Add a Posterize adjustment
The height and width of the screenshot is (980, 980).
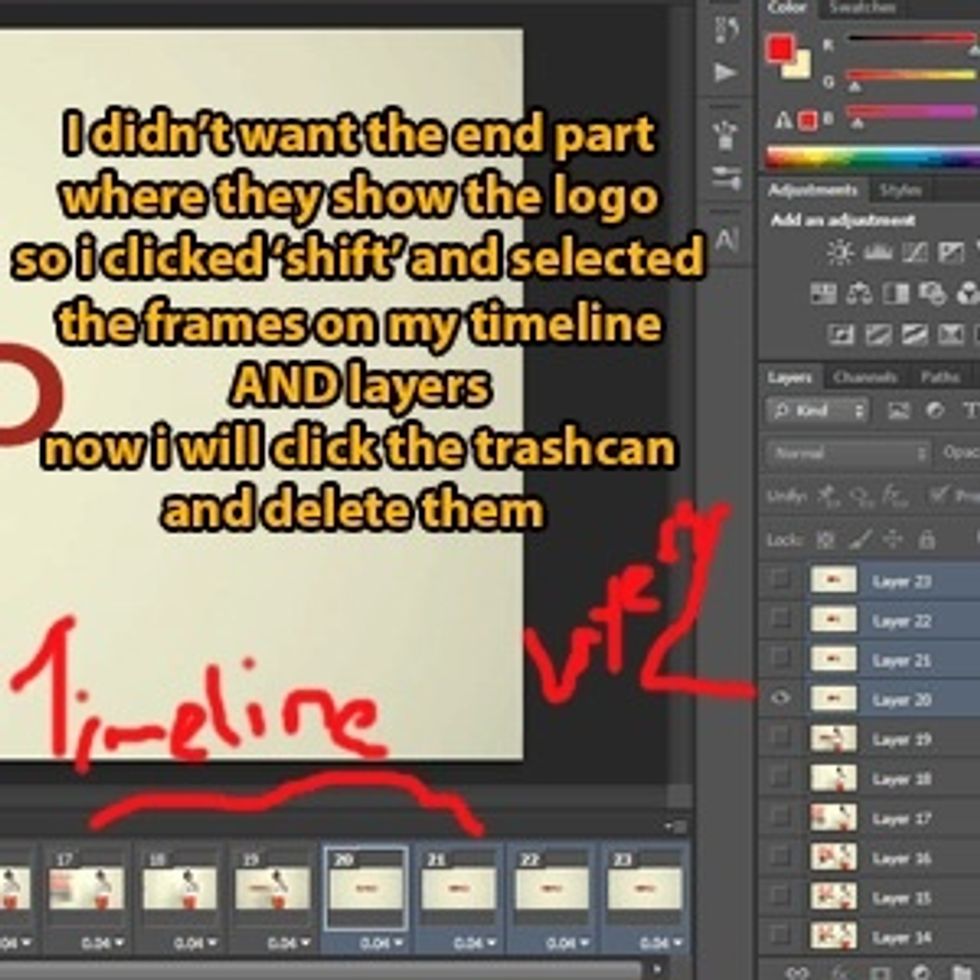(x=878, y=335)
